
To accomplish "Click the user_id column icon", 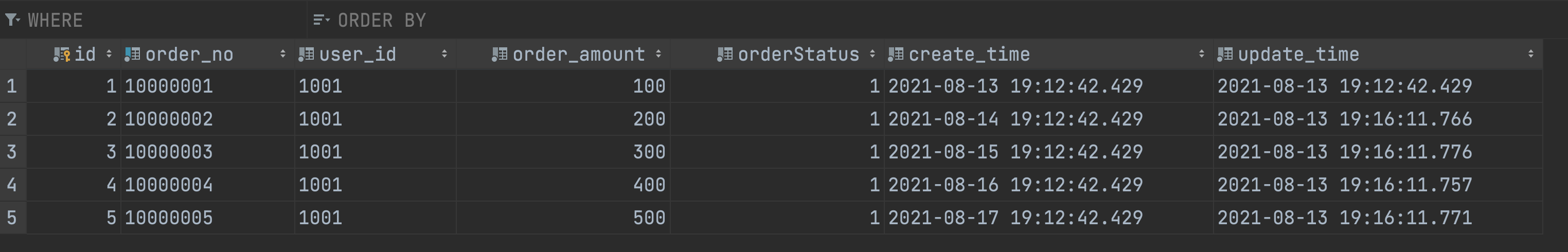I will click(x=306, y=55).
